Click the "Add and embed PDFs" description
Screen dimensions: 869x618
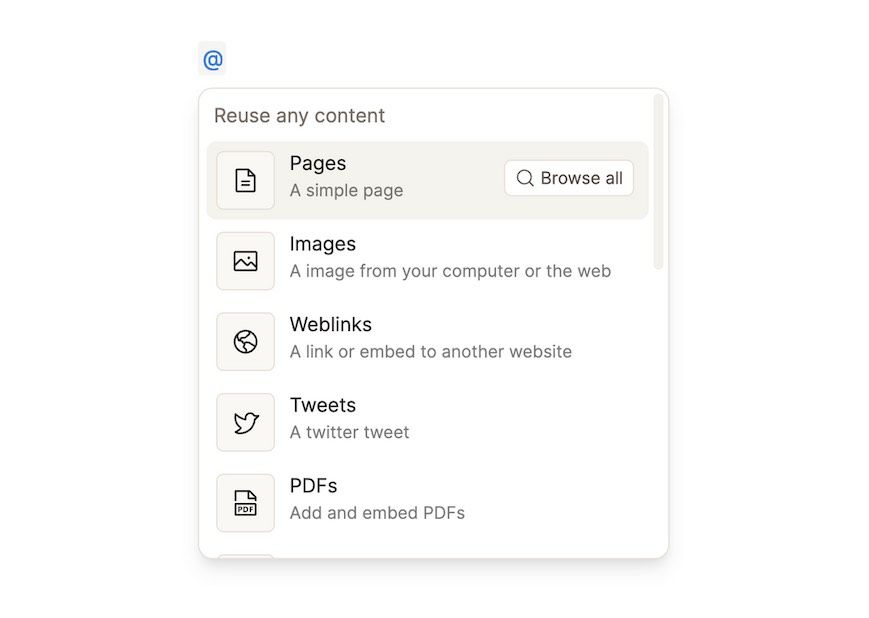pyautogui.click(x=377, y=513)
